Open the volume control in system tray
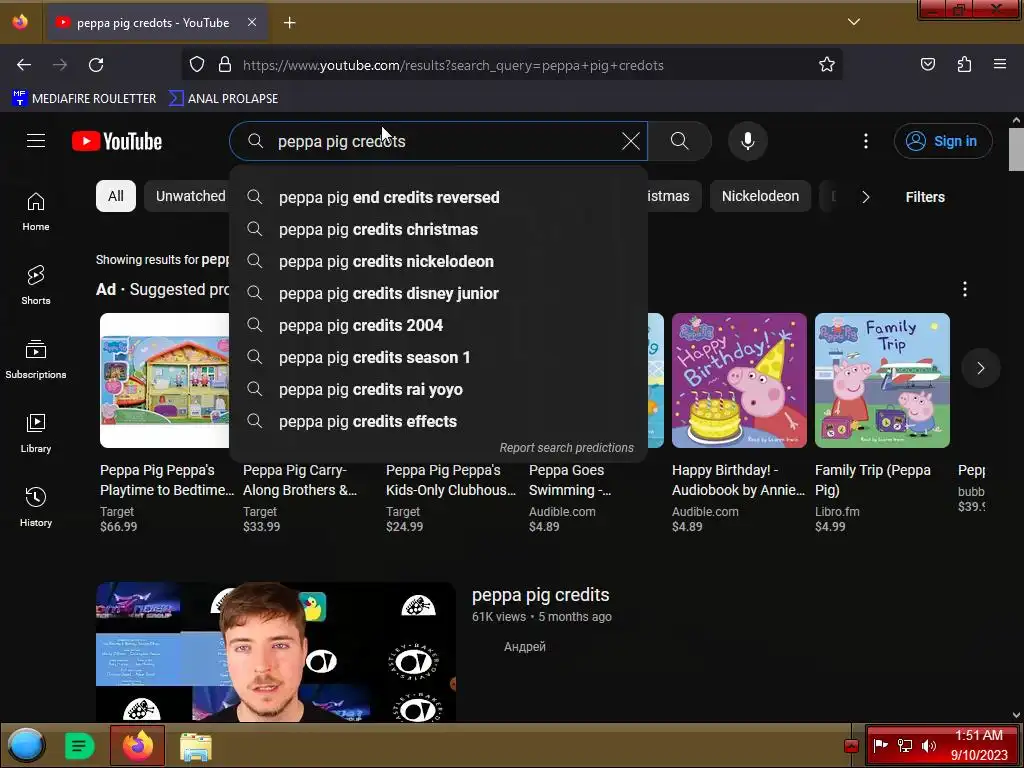 point(929,745)
